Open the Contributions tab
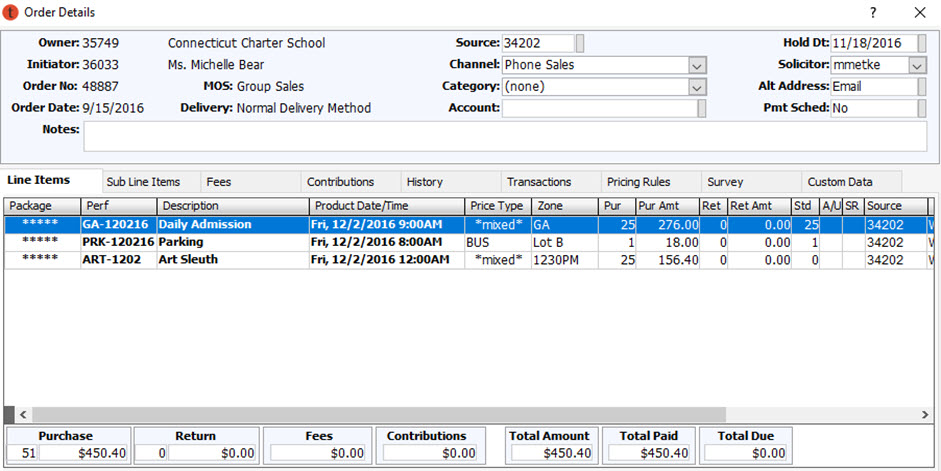 coord(351,182)
